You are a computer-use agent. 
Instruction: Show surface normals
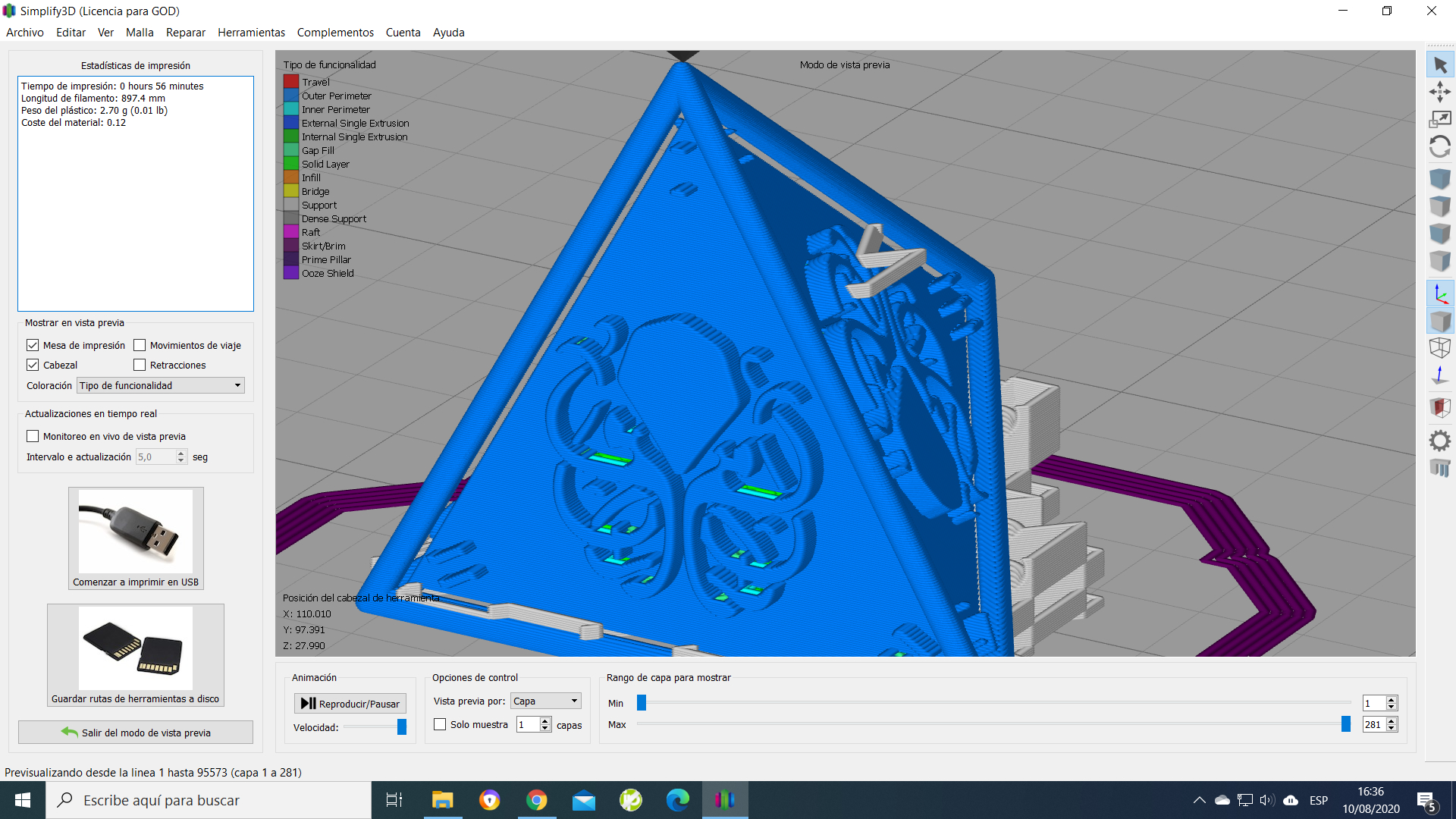[x=1440, y=375]
